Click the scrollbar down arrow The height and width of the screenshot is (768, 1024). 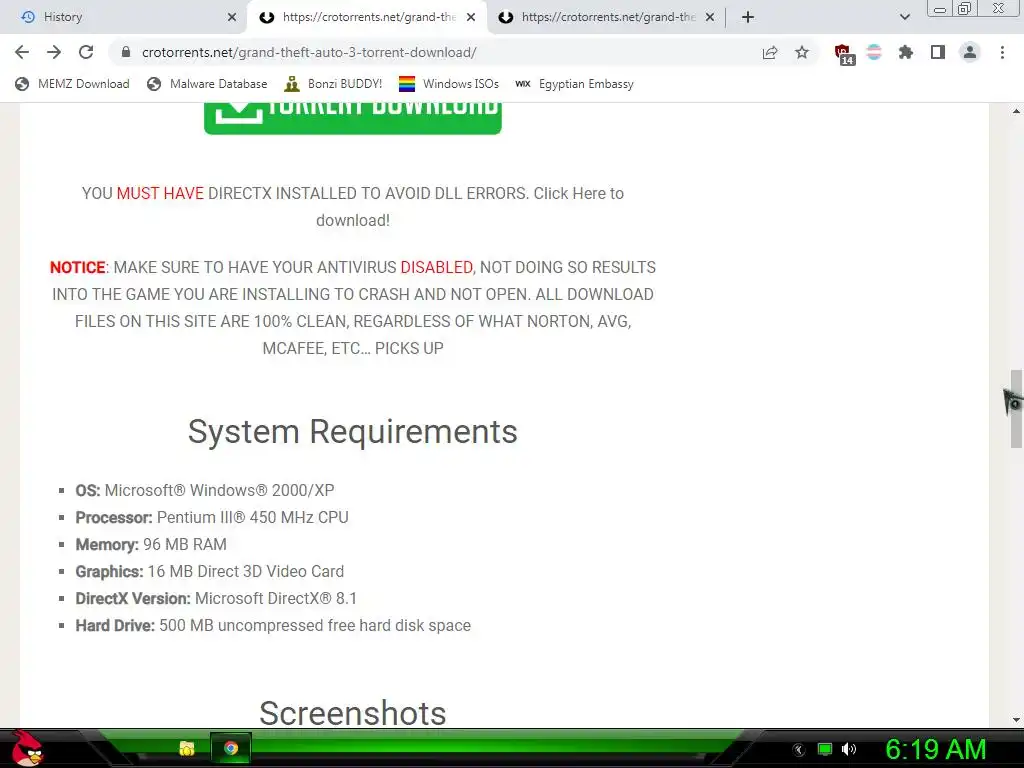tap(1016, 720)
